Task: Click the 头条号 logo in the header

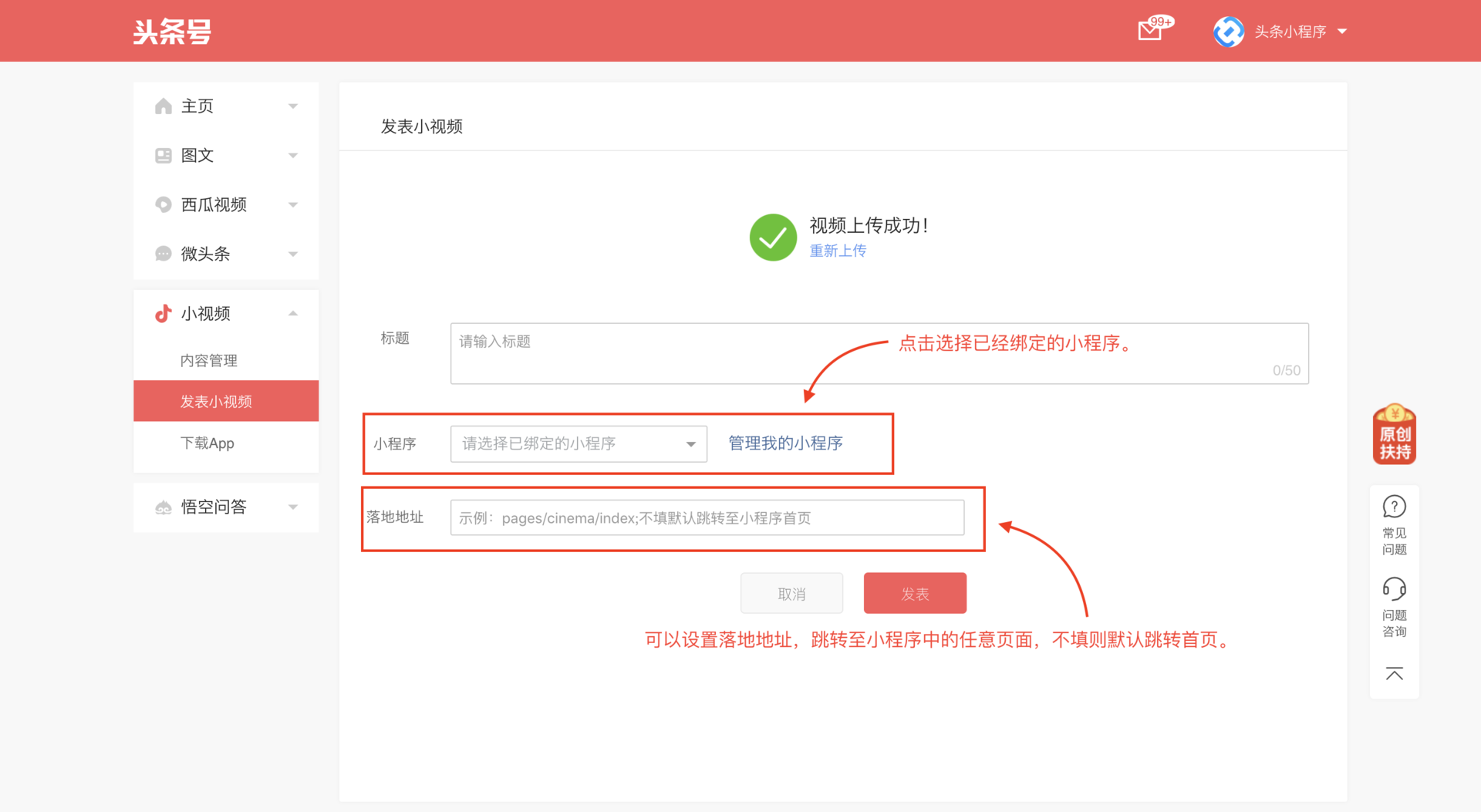Action: tap(172, 32)
